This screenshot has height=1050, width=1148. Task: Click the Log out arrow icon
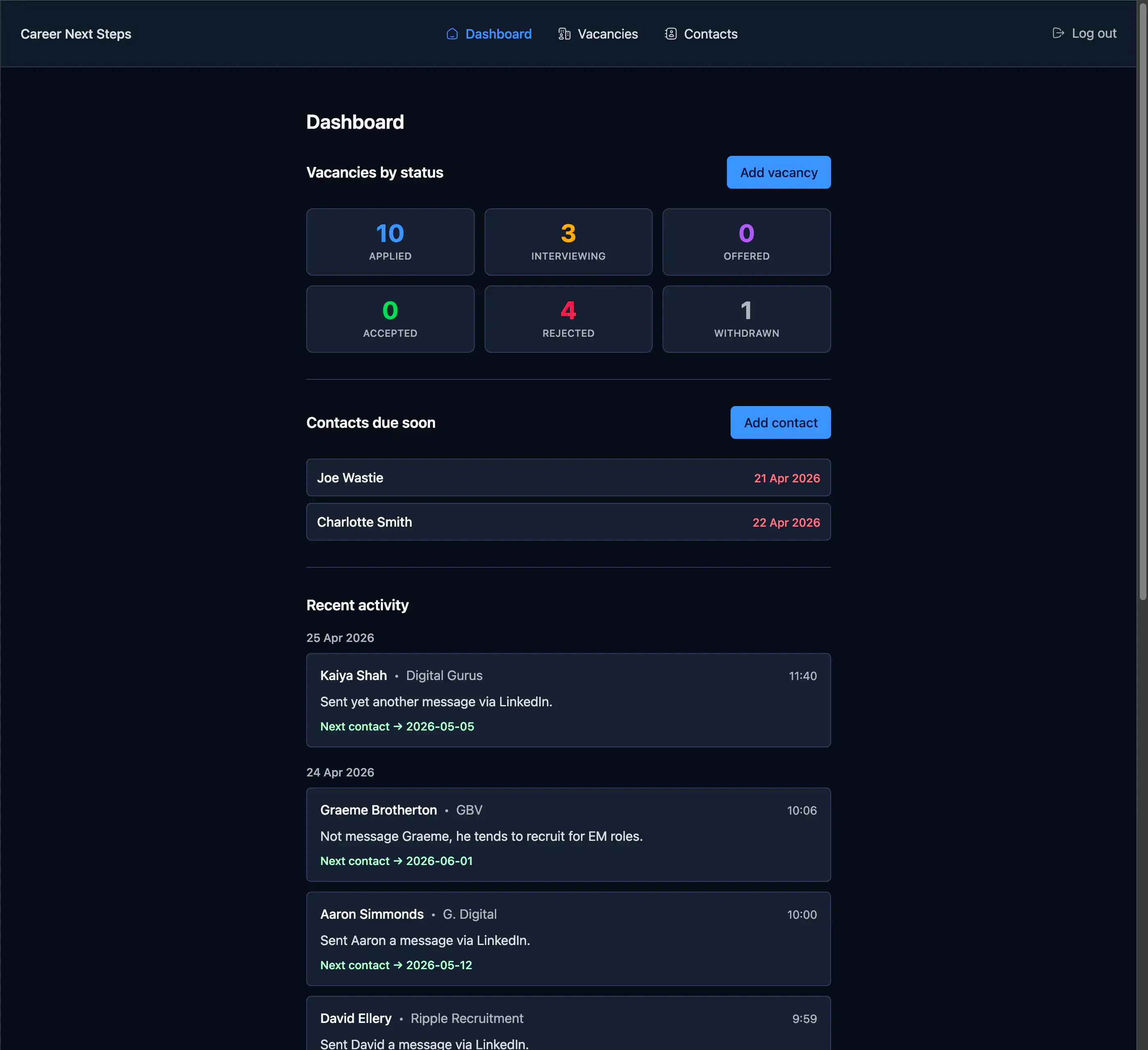pyautogui.click(x=1058, y=33)
